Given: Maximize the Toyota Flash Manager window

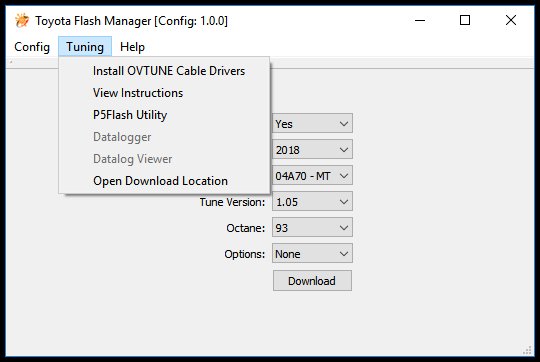Looking at the screenshot, I should click(465, 20).
